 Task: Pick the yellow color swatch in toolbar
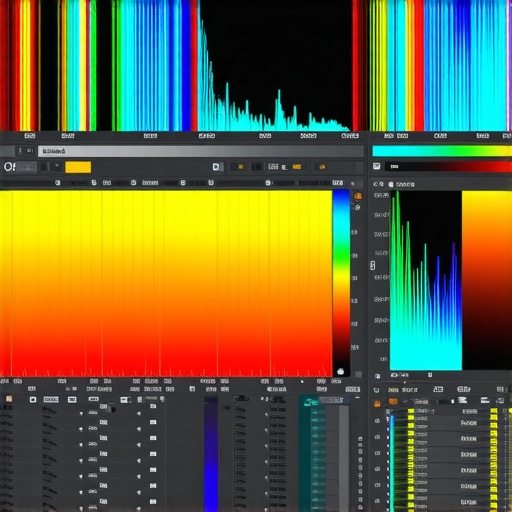point(78,167)
